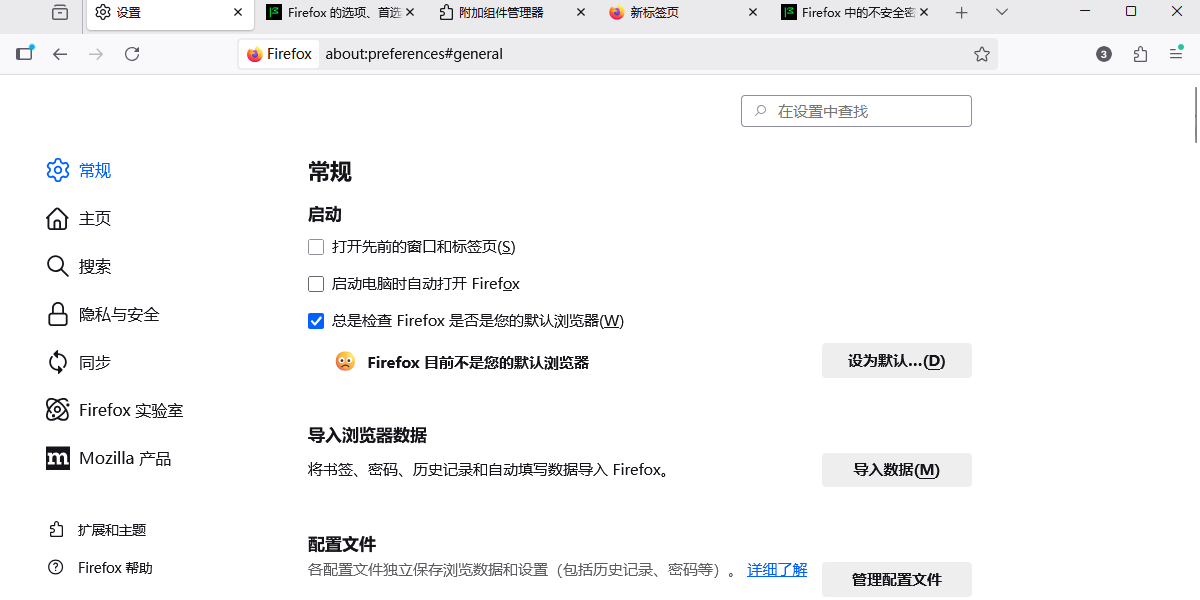Click the Firefox identity icon in address bar
1200x600 pixels.
[280, 54]
